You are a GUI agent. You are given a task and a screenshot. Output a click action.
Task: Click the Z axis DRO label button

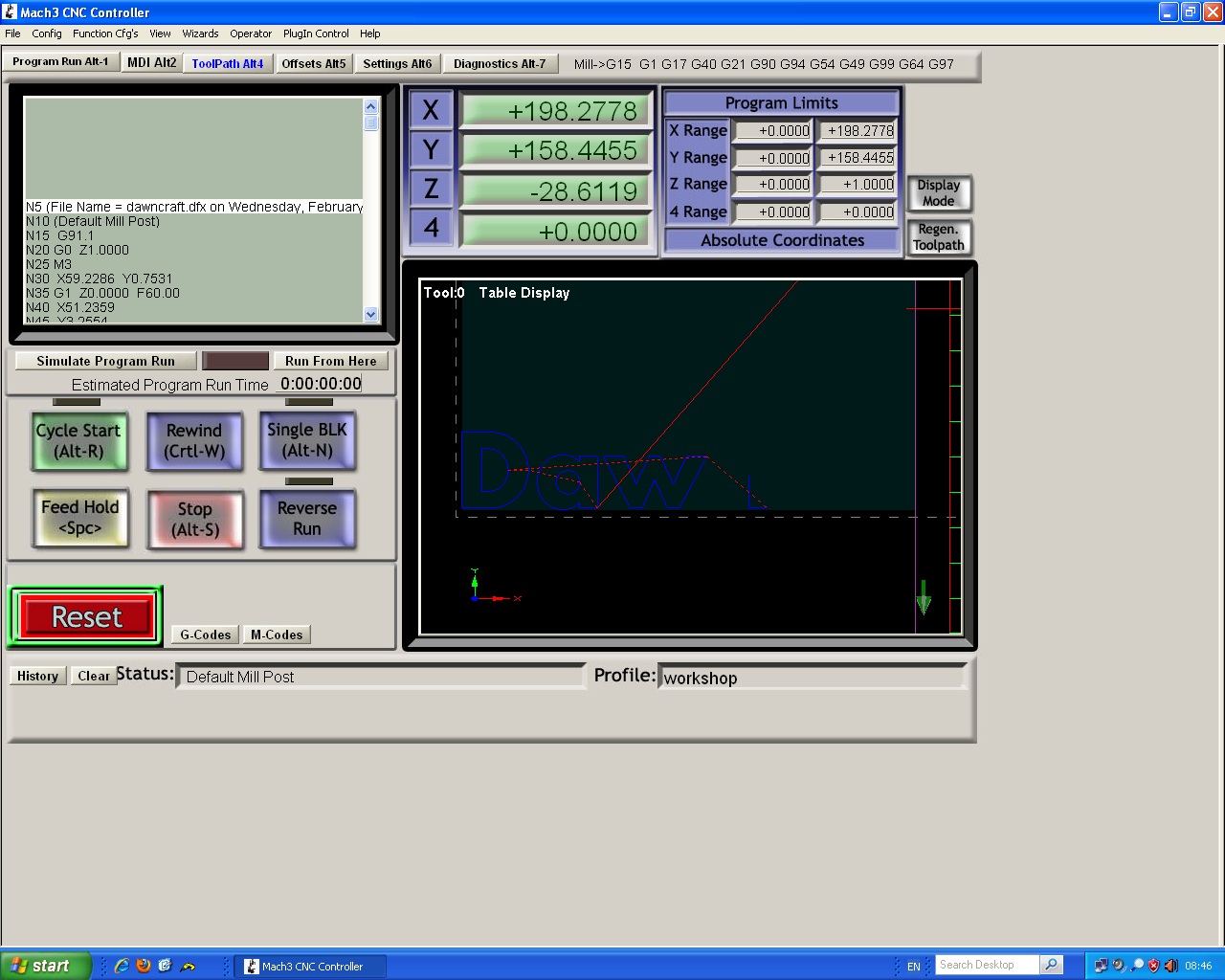tap(431, 189)
